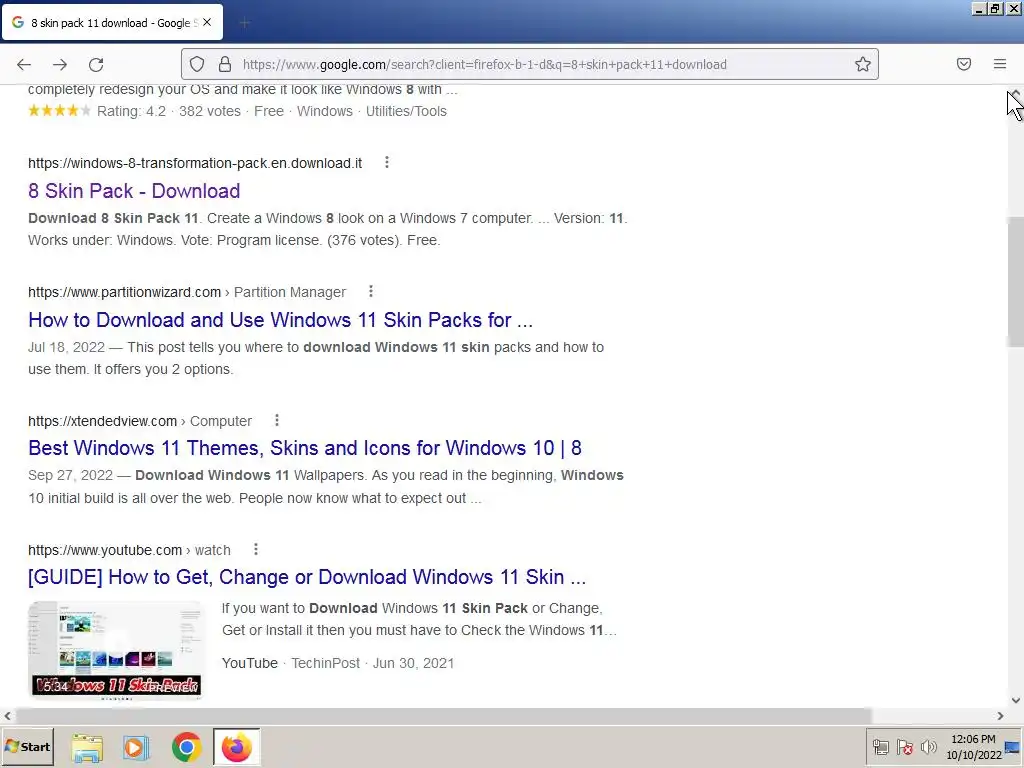Open a new tab with plus button
The image size is (1024, 768).
244,23
